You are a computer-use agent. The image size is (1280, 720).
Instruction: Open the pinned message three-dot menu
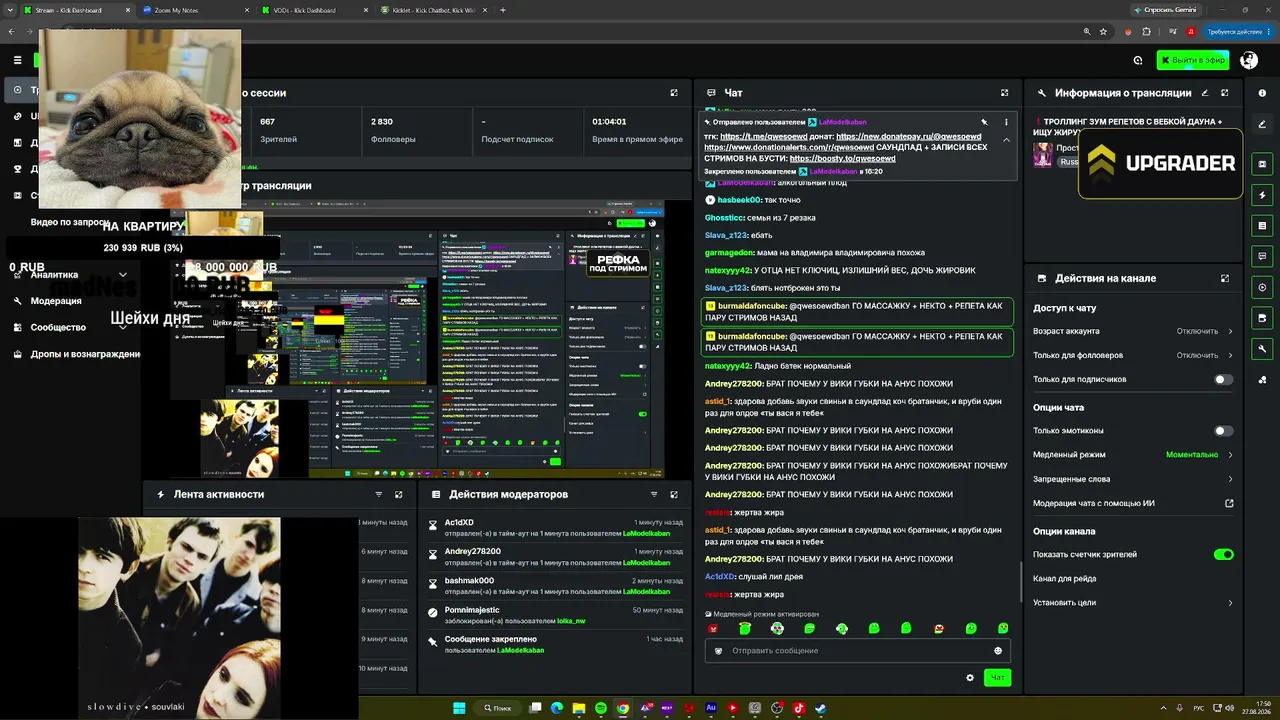(x=1006, y=122)
